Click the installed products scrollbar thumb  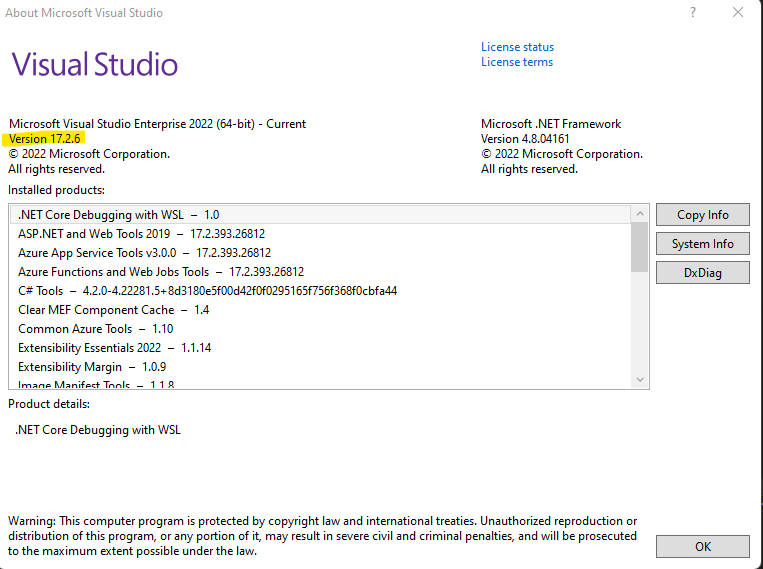[640, 247]
